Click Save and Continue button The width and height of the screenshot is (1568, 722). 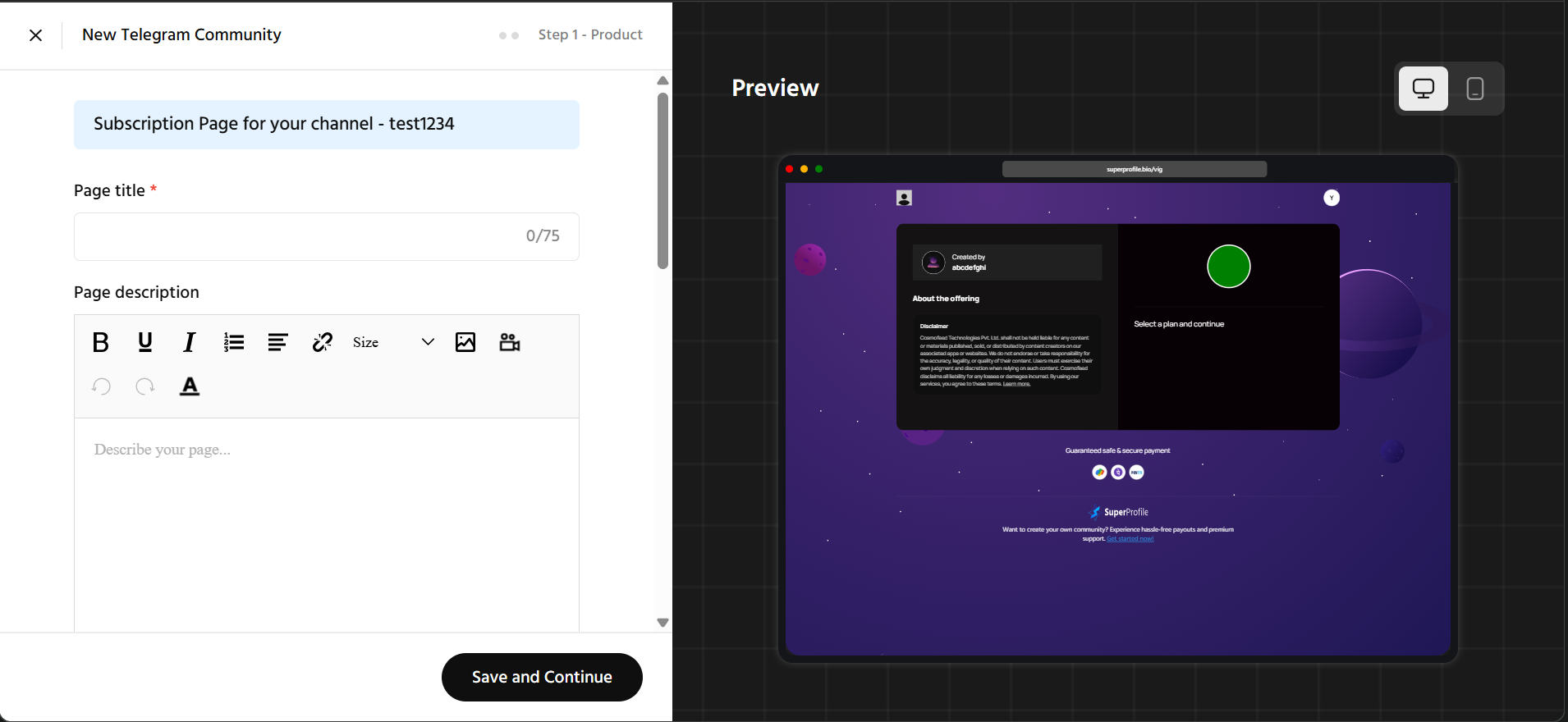point(542,677)
